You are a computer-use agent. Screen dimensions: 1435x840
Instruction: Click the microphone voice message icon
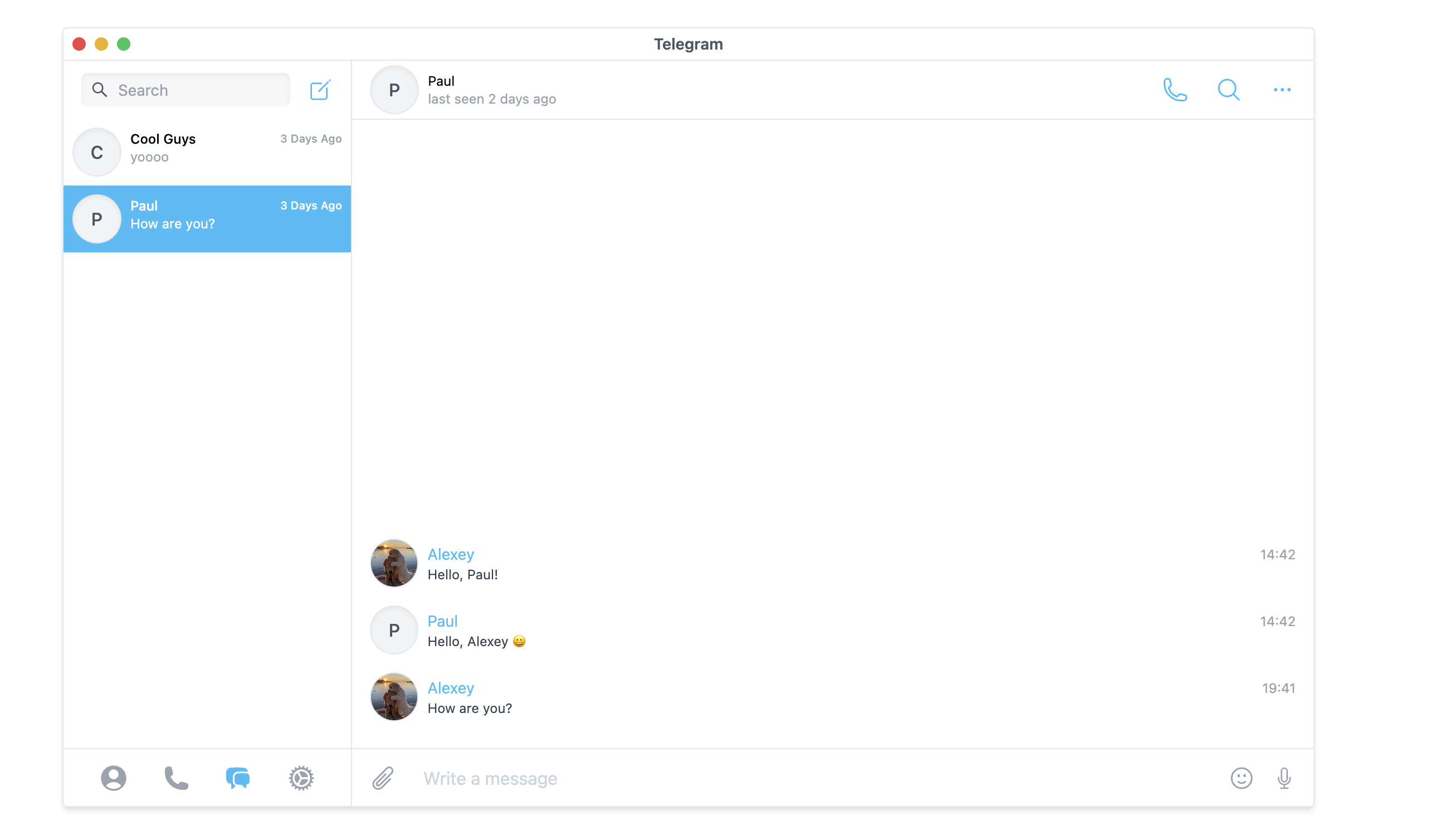pos(1283,778)
